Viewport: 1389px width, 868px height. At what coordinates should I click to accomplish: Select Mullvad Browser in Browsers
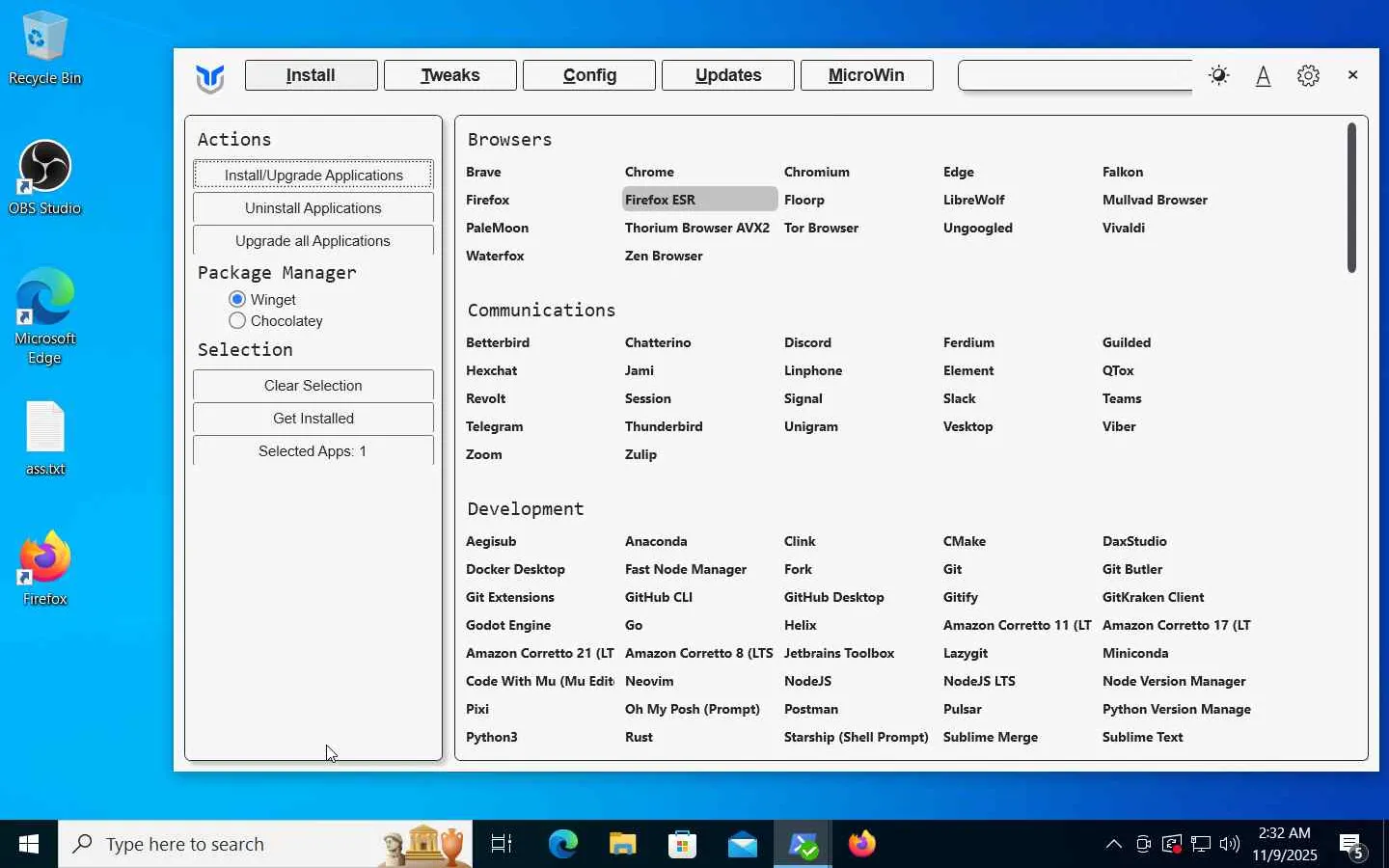pos(1155,200)
